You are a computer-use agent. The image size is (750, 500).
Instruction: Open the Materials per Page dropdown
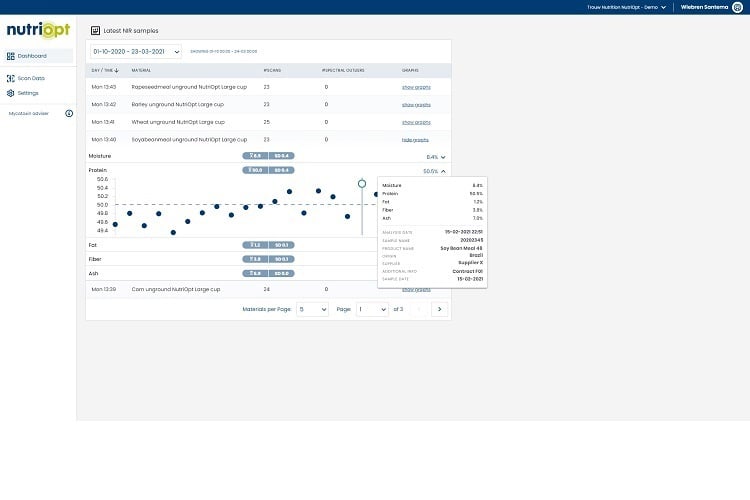tap(311, 309)
